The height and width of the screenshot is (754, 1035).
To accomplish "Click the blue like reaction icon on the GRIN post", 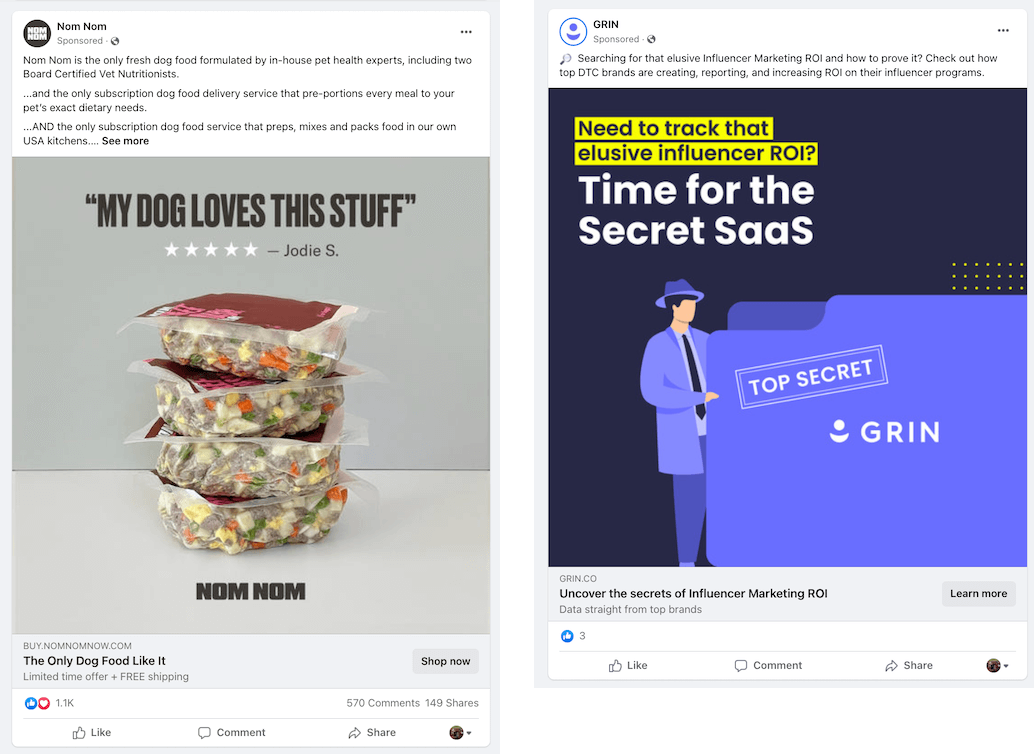I will coord(567,636).
